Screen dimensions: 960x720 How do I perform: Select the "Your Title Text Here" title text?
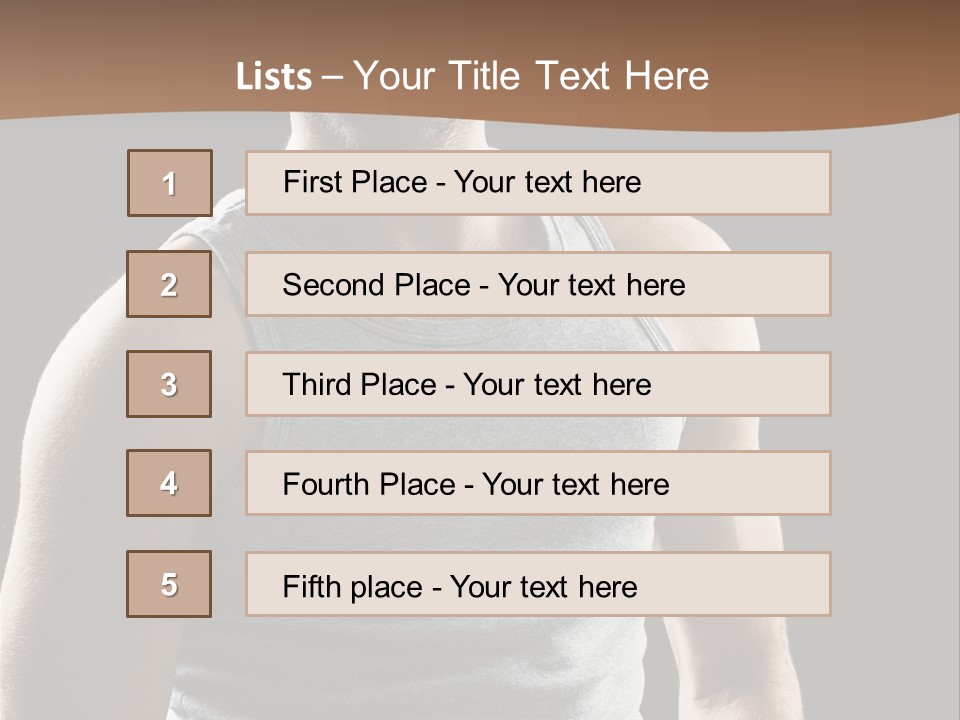tap(531, 76)
